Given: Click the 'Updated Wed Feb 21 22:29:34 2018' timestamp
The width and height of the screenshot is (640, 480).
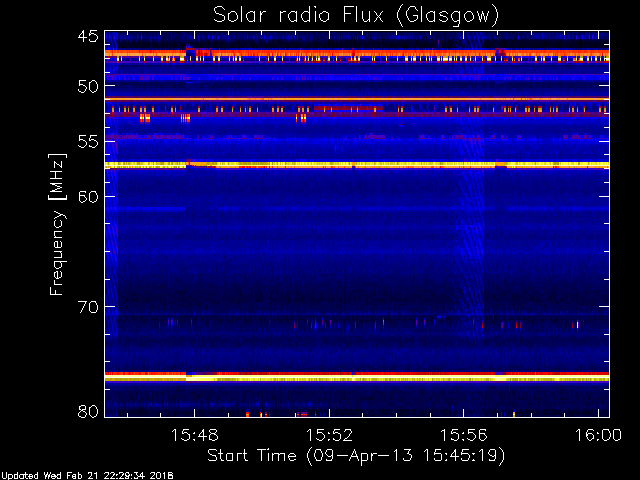Looking at the screenshot, I should pyautogui.click(x=87, y=476).
